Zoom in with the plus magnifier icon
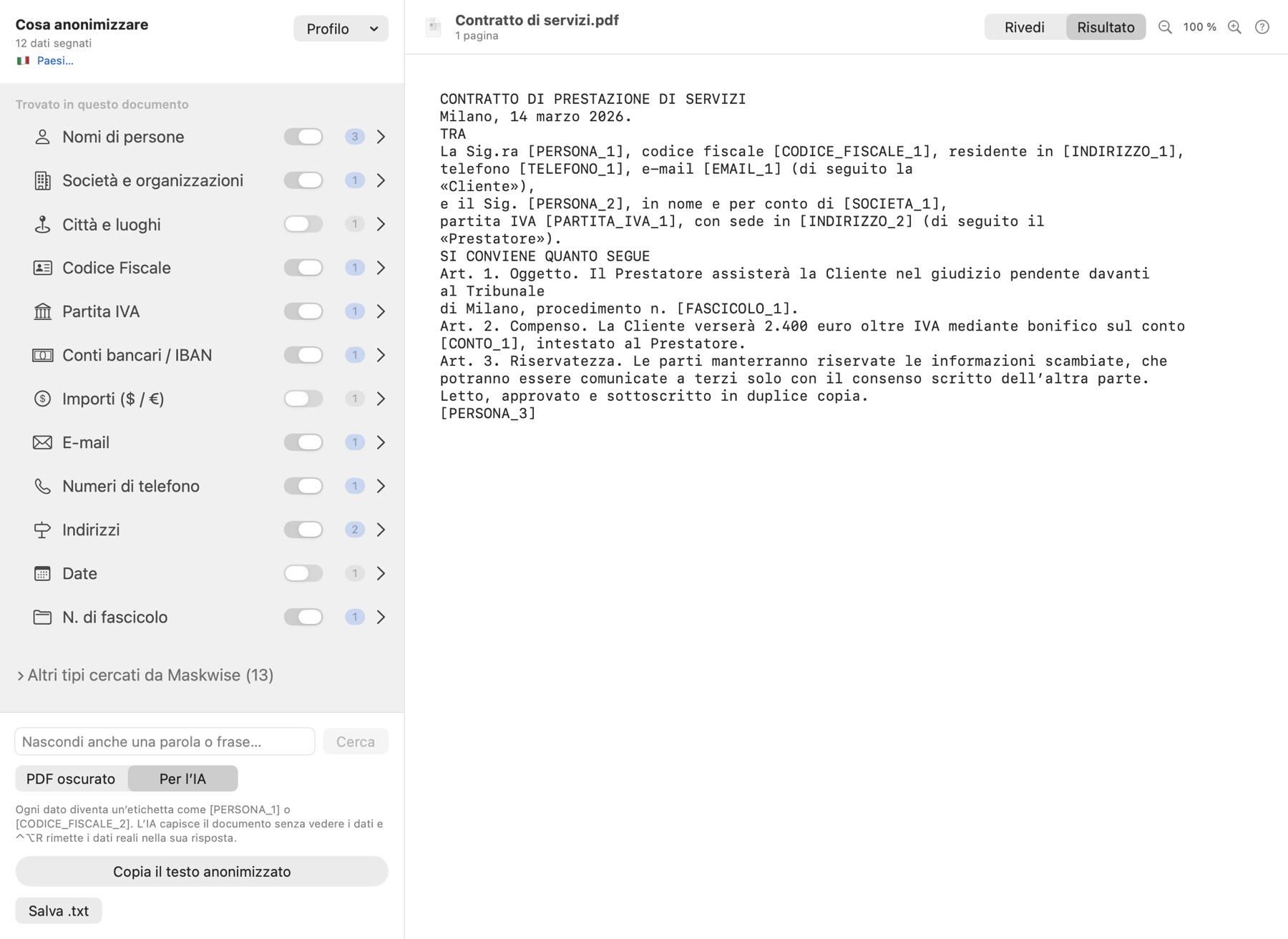Screen dimensions: 1288x939 (1234, 27)
